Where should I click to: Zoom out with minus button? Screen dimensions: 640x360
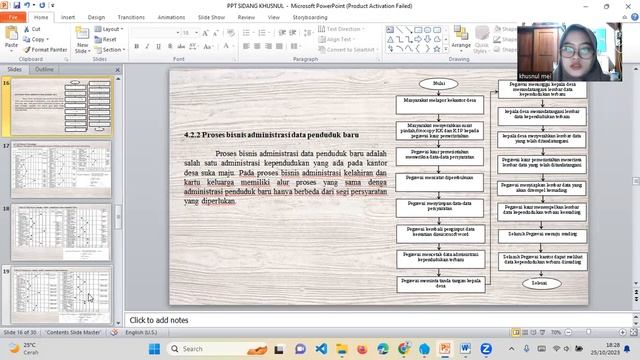pos(568,333)
